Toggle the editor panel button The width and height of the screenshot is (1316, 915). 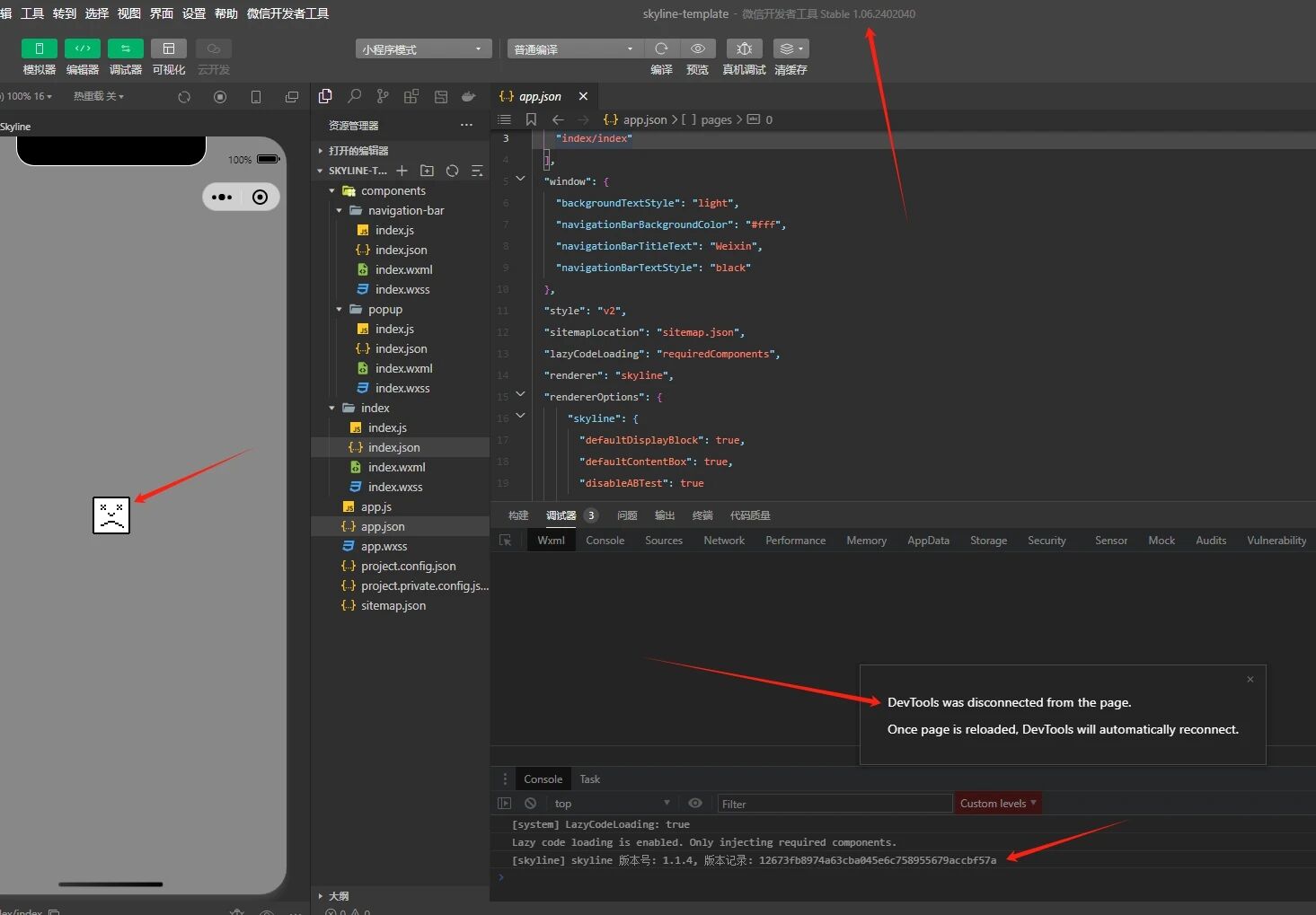click(83, 48)
